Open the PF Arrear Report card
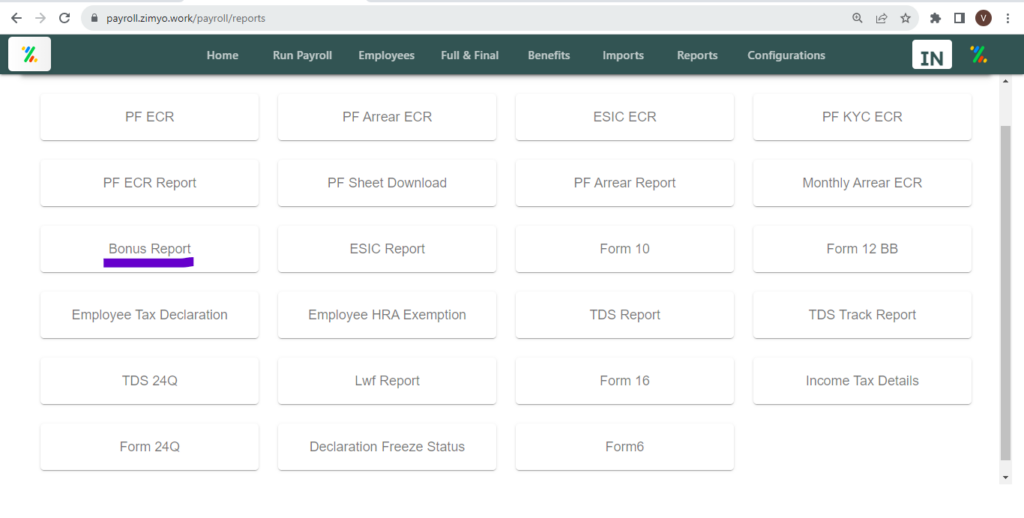This screenshot has width=1024, height=518. click(624, 183)
